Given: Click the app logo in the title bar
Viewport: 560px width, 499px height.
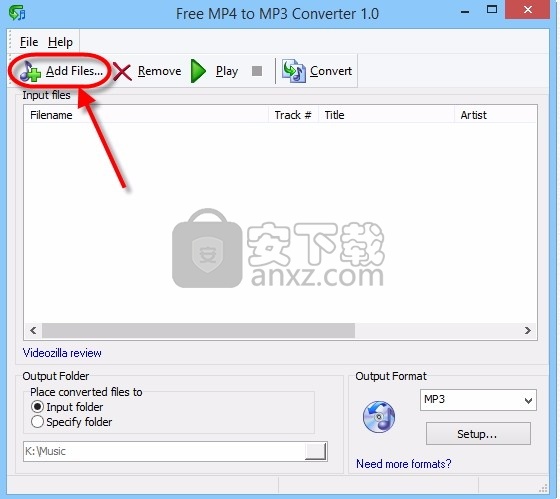Looking at the screenshot, I should (17, 13).
